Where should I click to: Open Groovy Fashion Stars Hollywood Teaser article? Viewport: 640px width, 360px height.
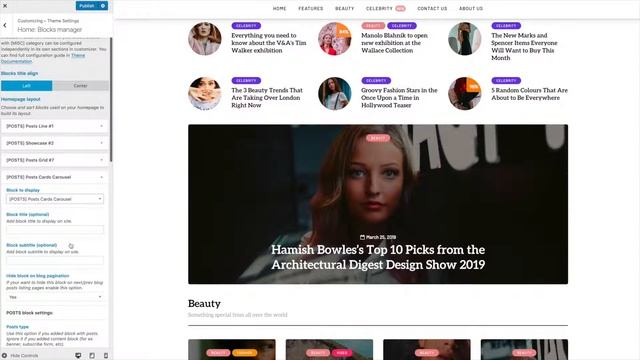click(399, 98)
